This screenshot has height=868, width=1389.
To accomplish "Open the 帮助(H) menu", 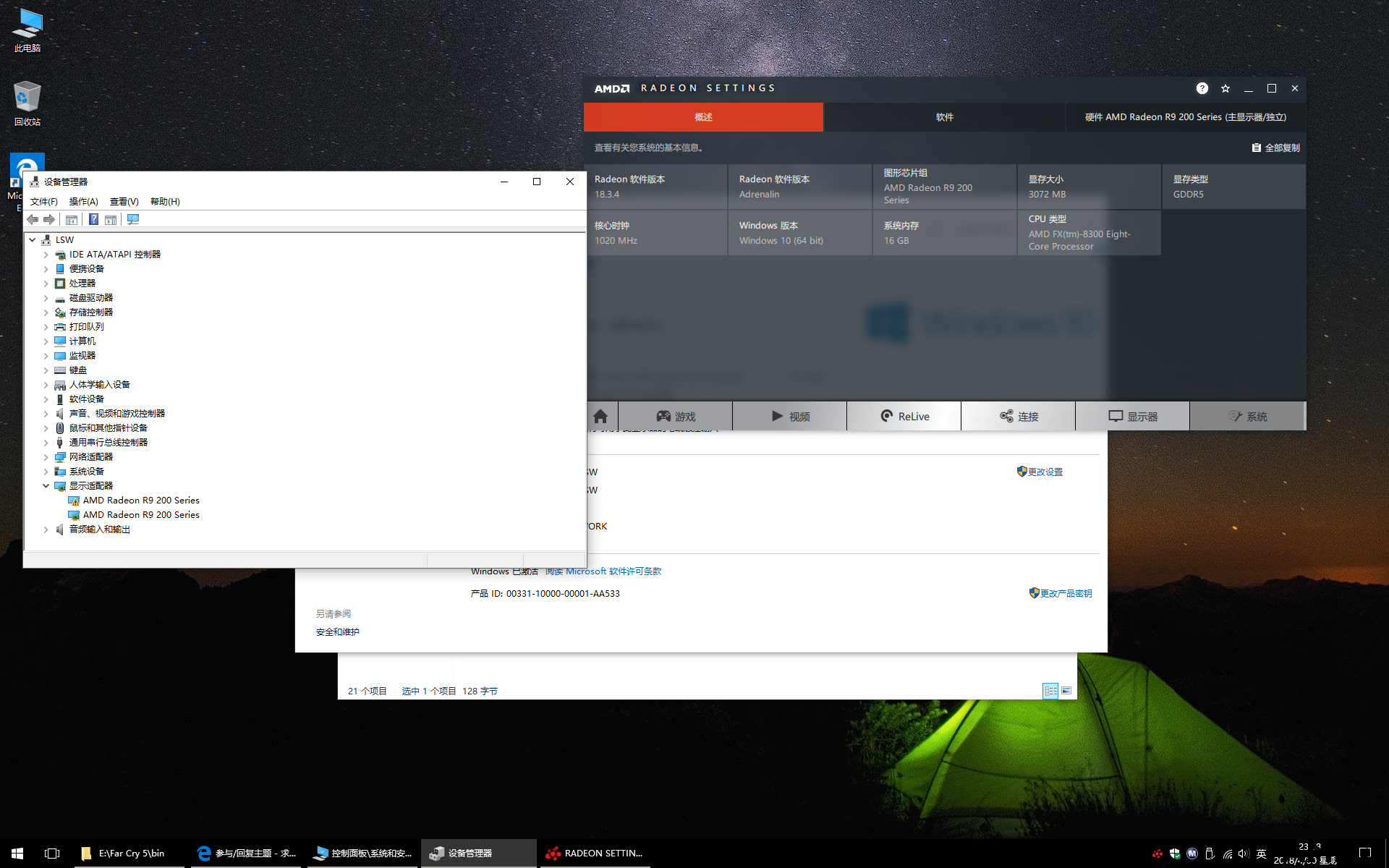I will 165,202.
